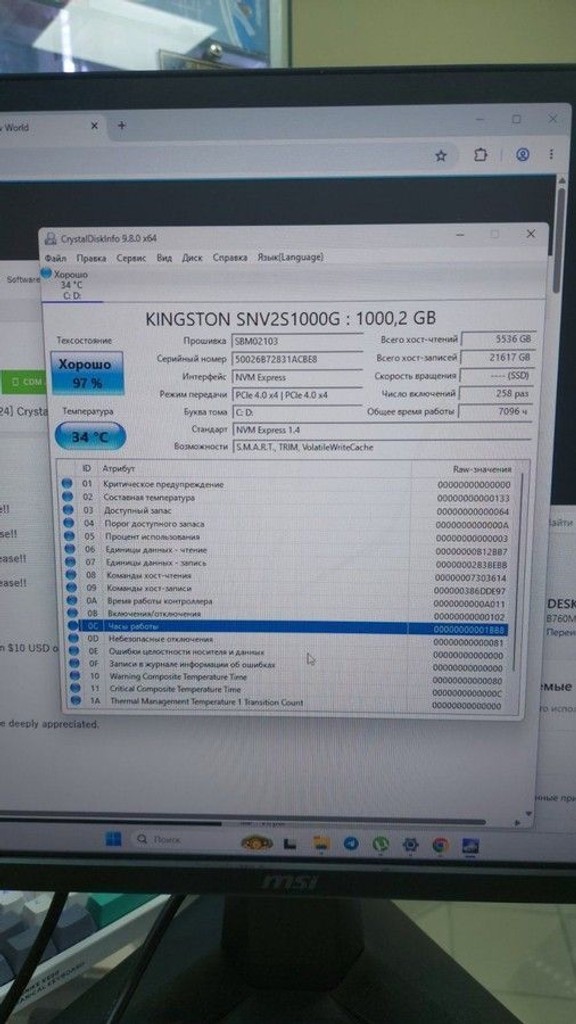Image resolution: width=576 pixels, height=1024 pixels.
Task: Click the blue status dot of row 01
Action: (x=67, y=484)
